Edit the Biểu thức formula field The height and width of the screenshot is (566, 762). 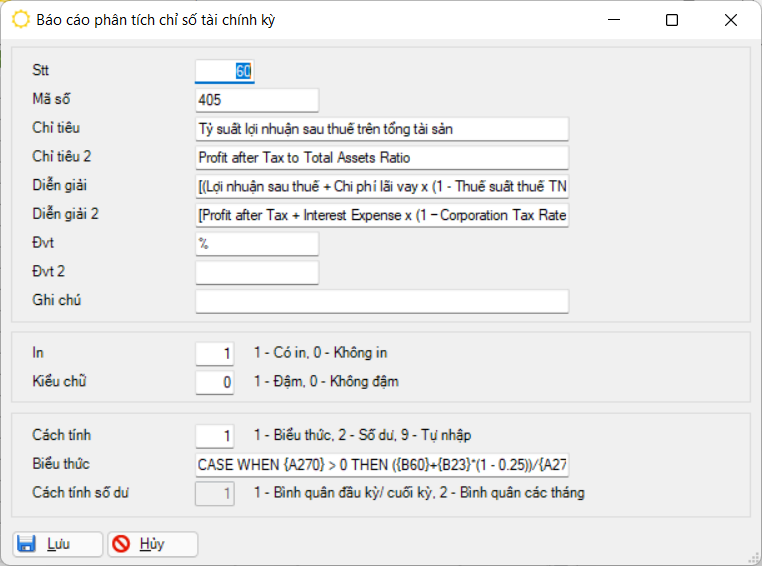382,465
